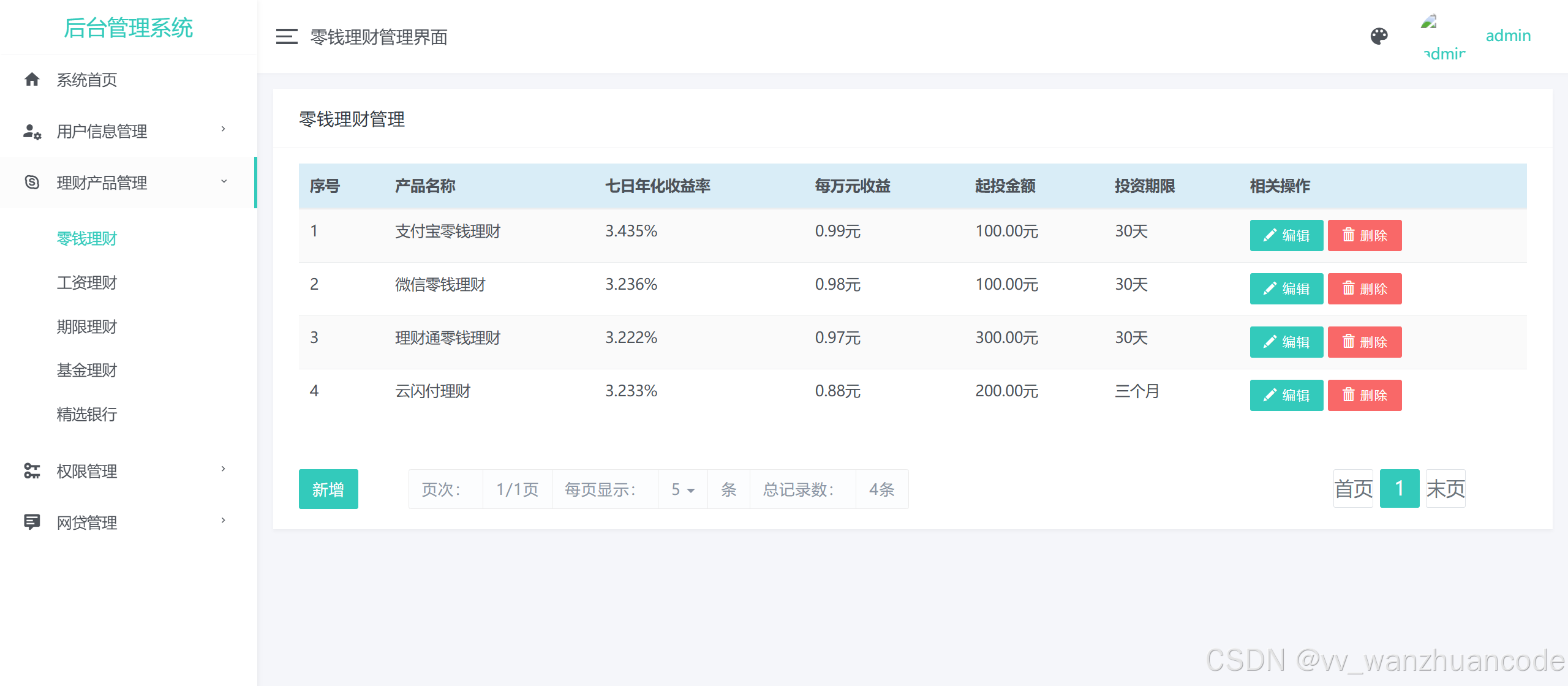
Task: Open 工资理财 in the sidebar
Action: 86,283
